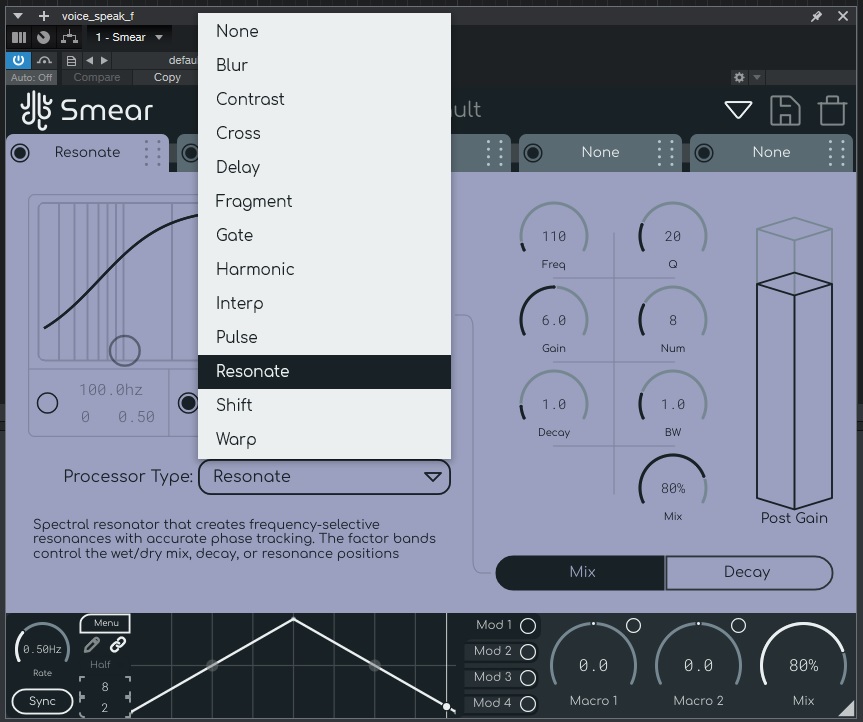This screenshot has height=722, width=863.
Task: Click the link chain icon in LFO panel
Action: [x=118, y=644]
